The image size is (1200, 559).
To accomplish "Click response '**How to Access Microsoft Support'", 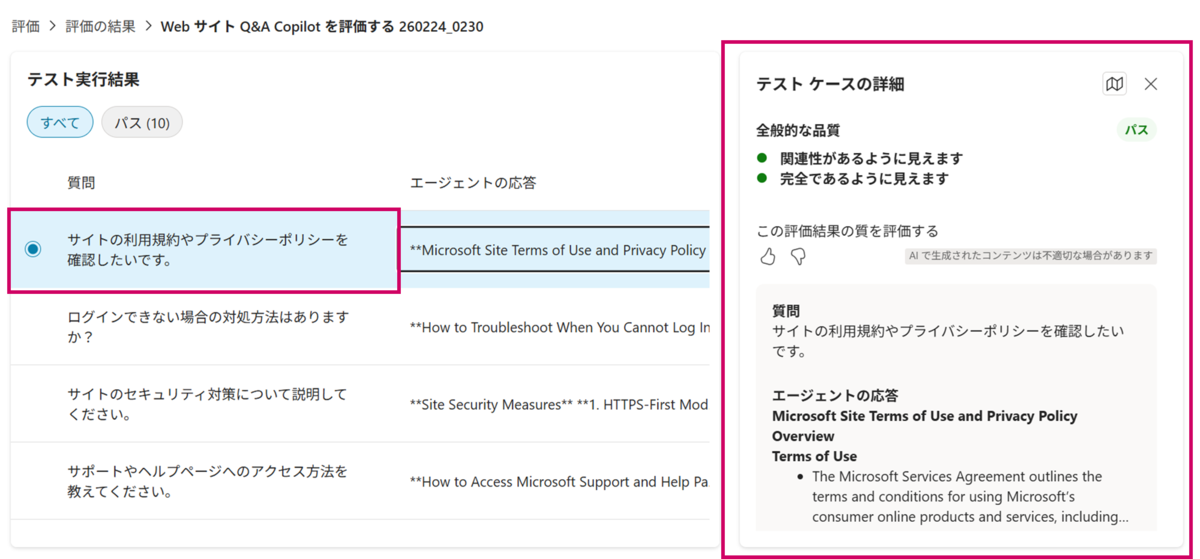I will click(560, 481).
